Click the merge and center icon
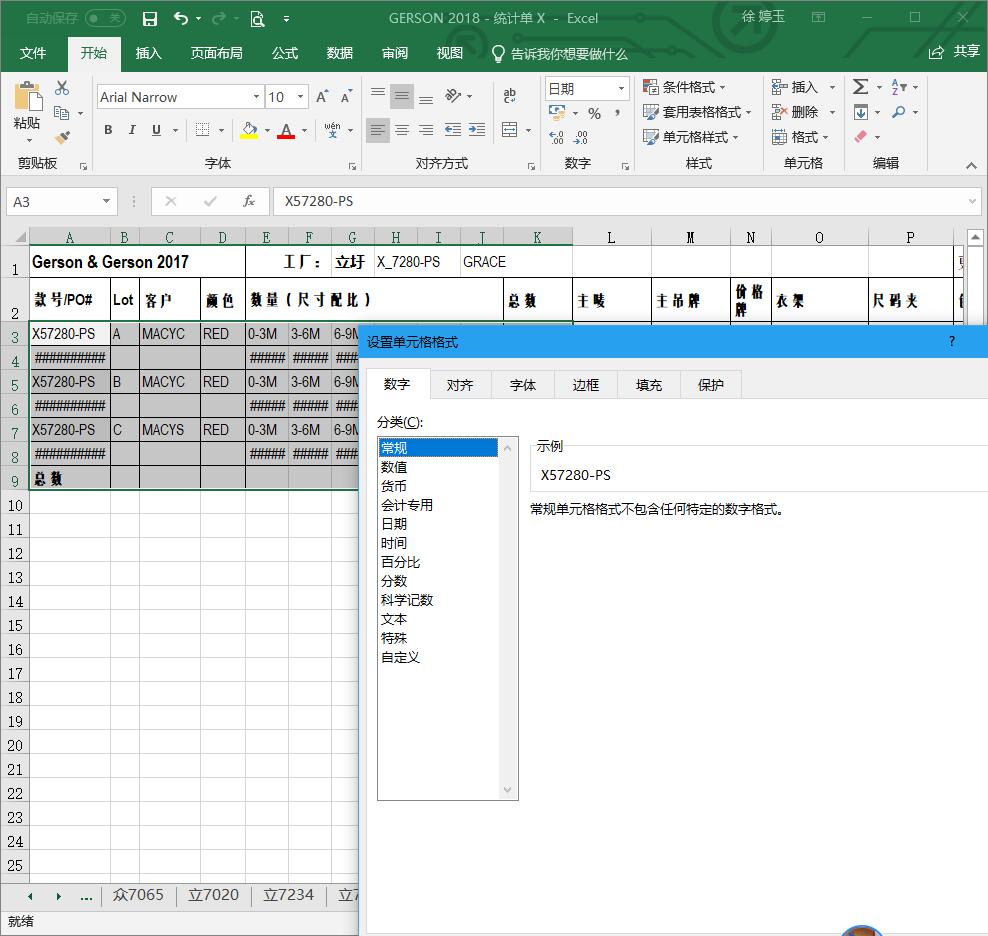Screen dimensions: 988x936 click(510, 130)
